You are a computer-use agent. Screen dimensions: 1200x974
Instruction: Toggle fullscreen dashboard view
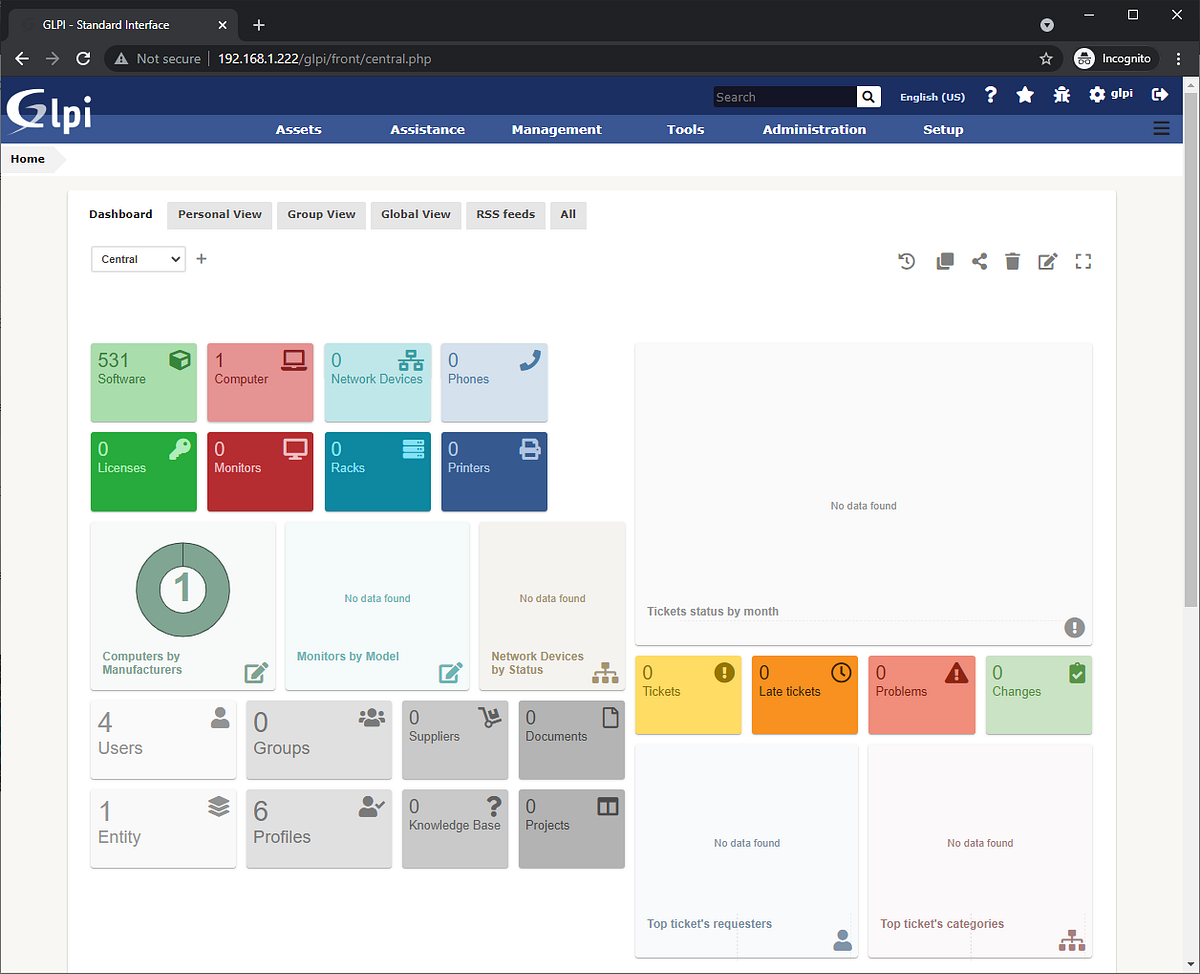pyautogui.click(x=1083, y=261)
